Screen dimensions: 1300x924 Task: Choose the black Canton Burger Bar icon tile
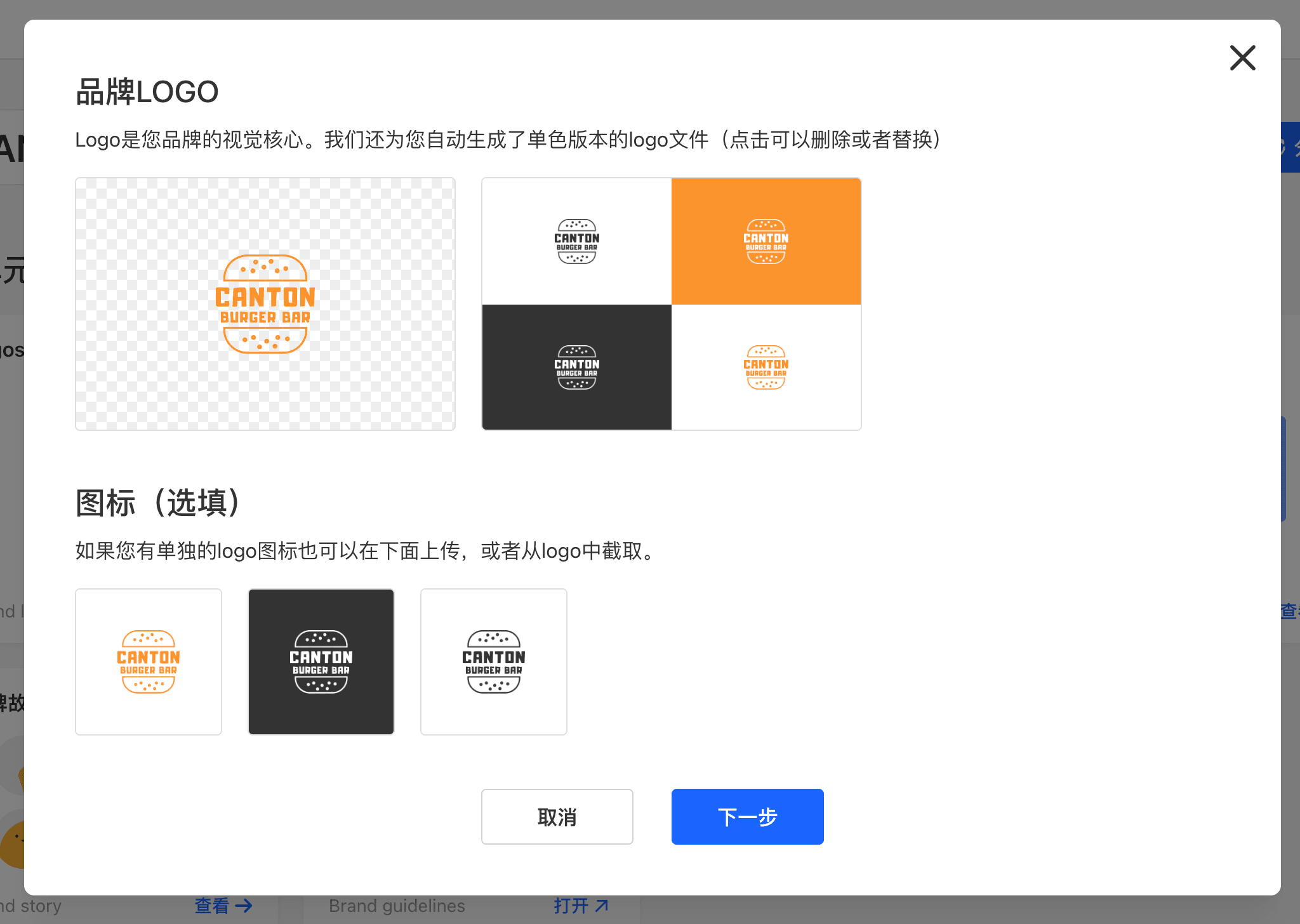(x=494, y=661)
